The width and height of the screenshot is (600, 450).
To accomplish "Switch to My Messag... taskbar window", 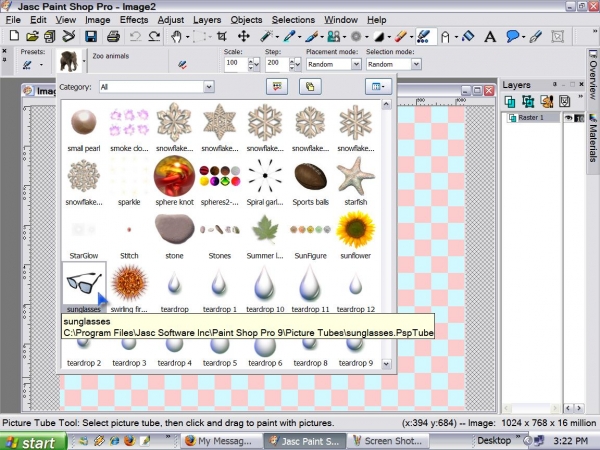I will point(221,441).
